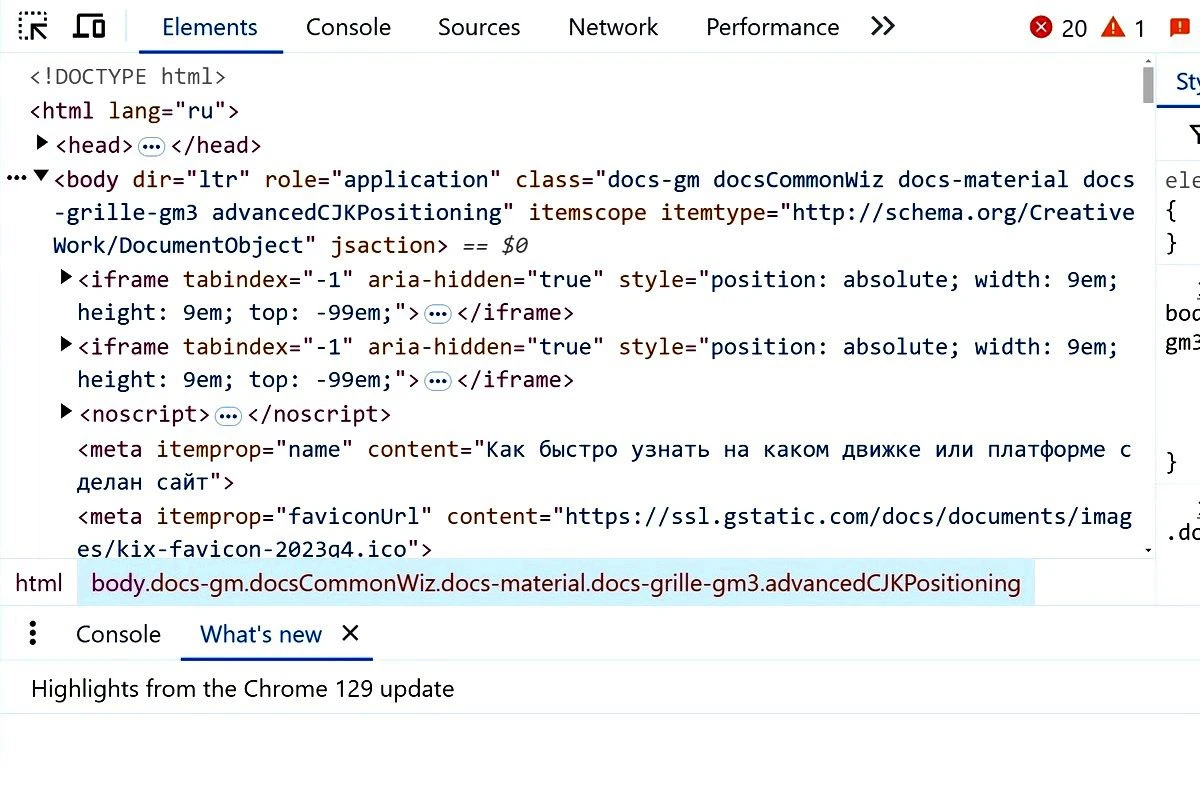The height and width of the screenshot is (800, 1200).
Task: Switch to the drawer Console tab
Action: click(118, 634)
